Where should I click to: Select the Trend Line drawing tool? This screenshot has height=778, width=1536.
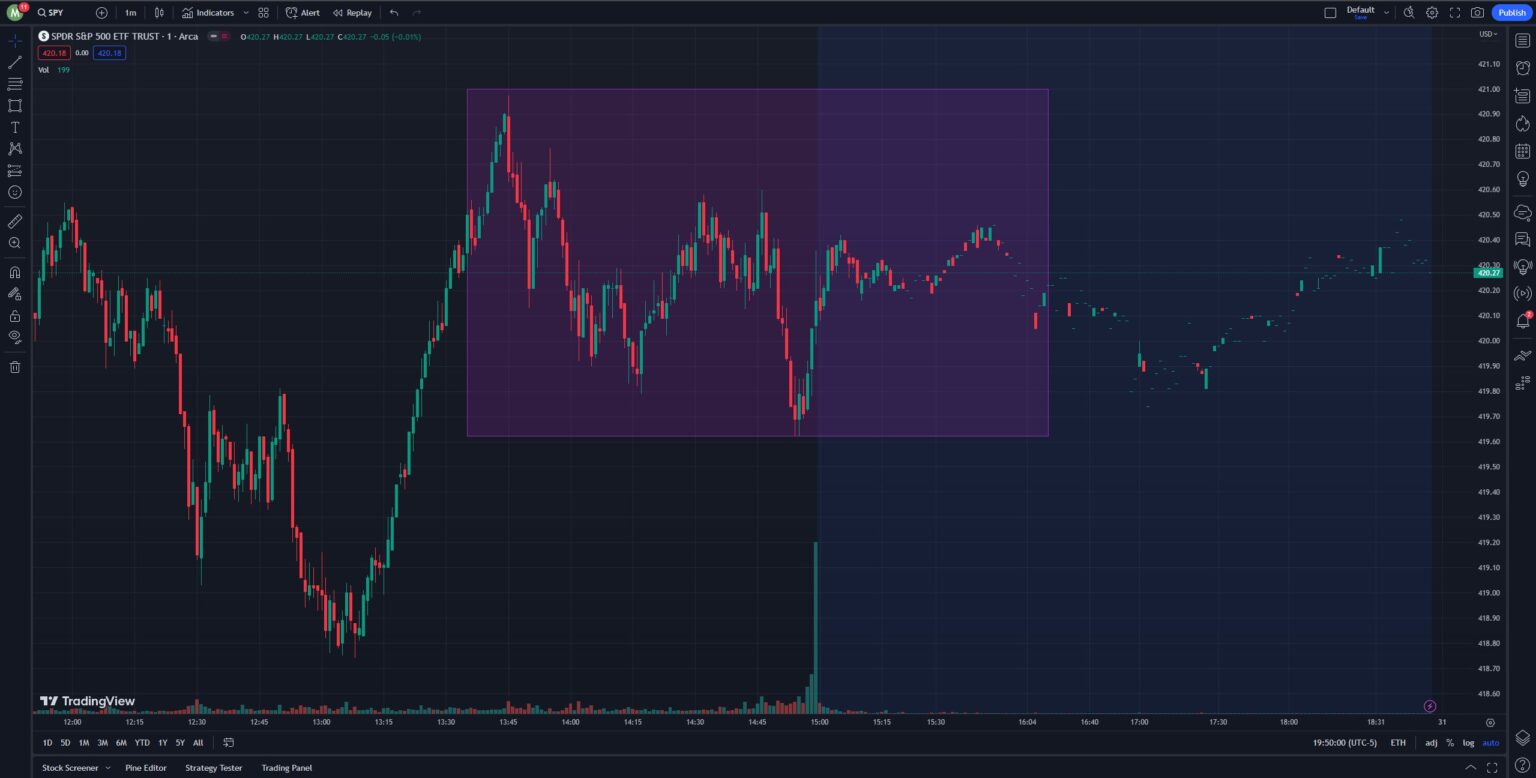(14, 62)
